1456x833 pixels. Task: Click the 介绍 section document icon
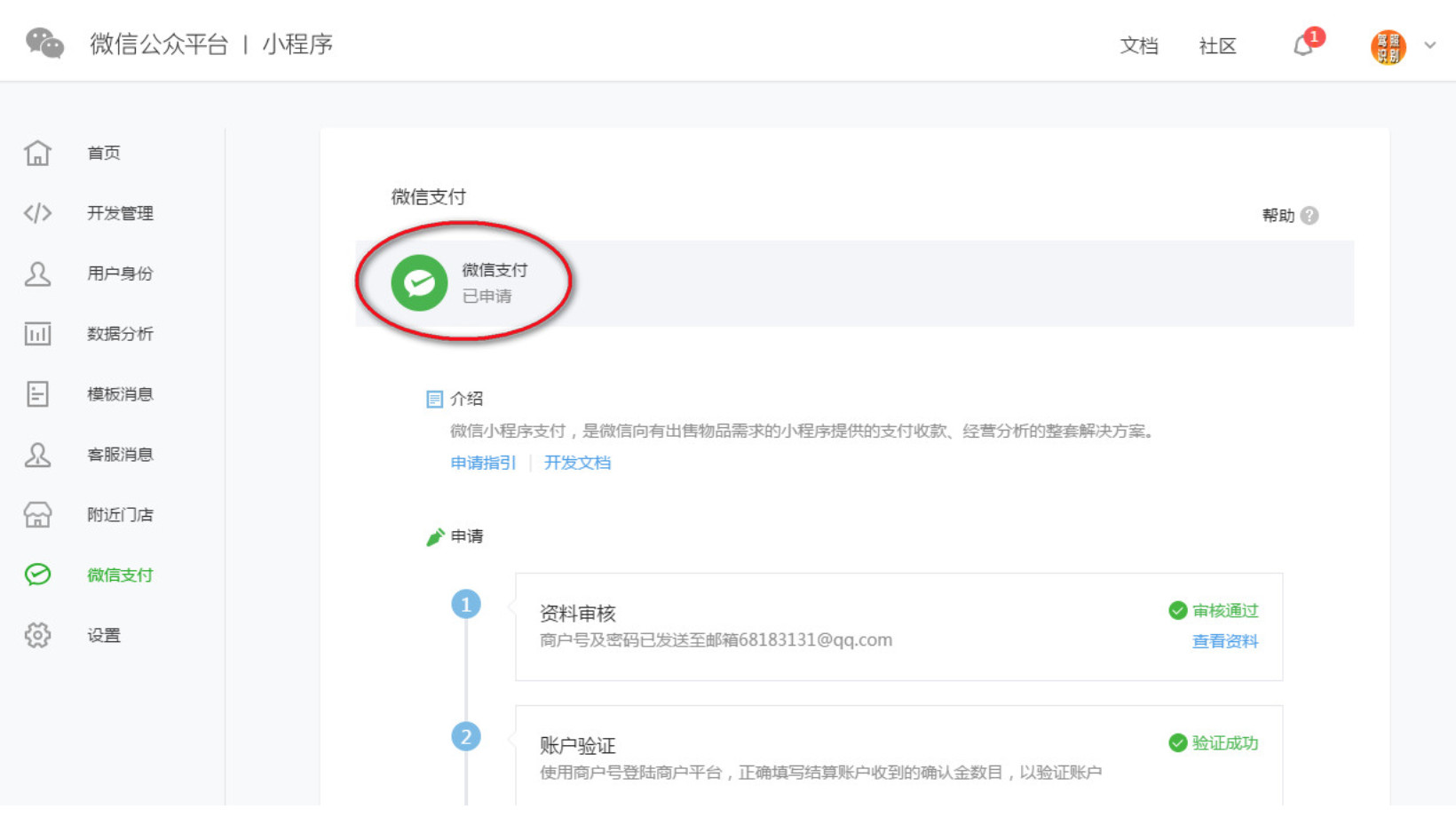[x=434, y=400]
